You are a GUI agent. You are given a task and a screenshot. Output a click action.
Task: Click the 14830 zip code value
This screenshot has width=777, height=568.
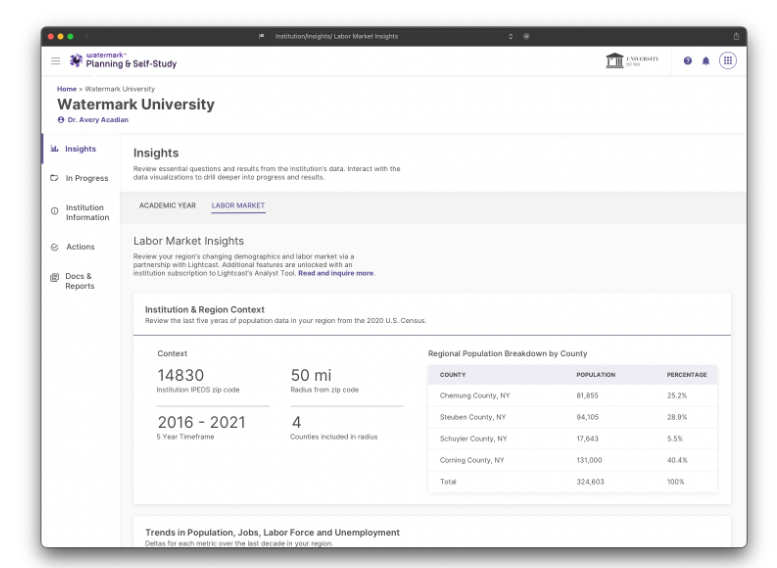pyautogui.click(x=180, y=375)
